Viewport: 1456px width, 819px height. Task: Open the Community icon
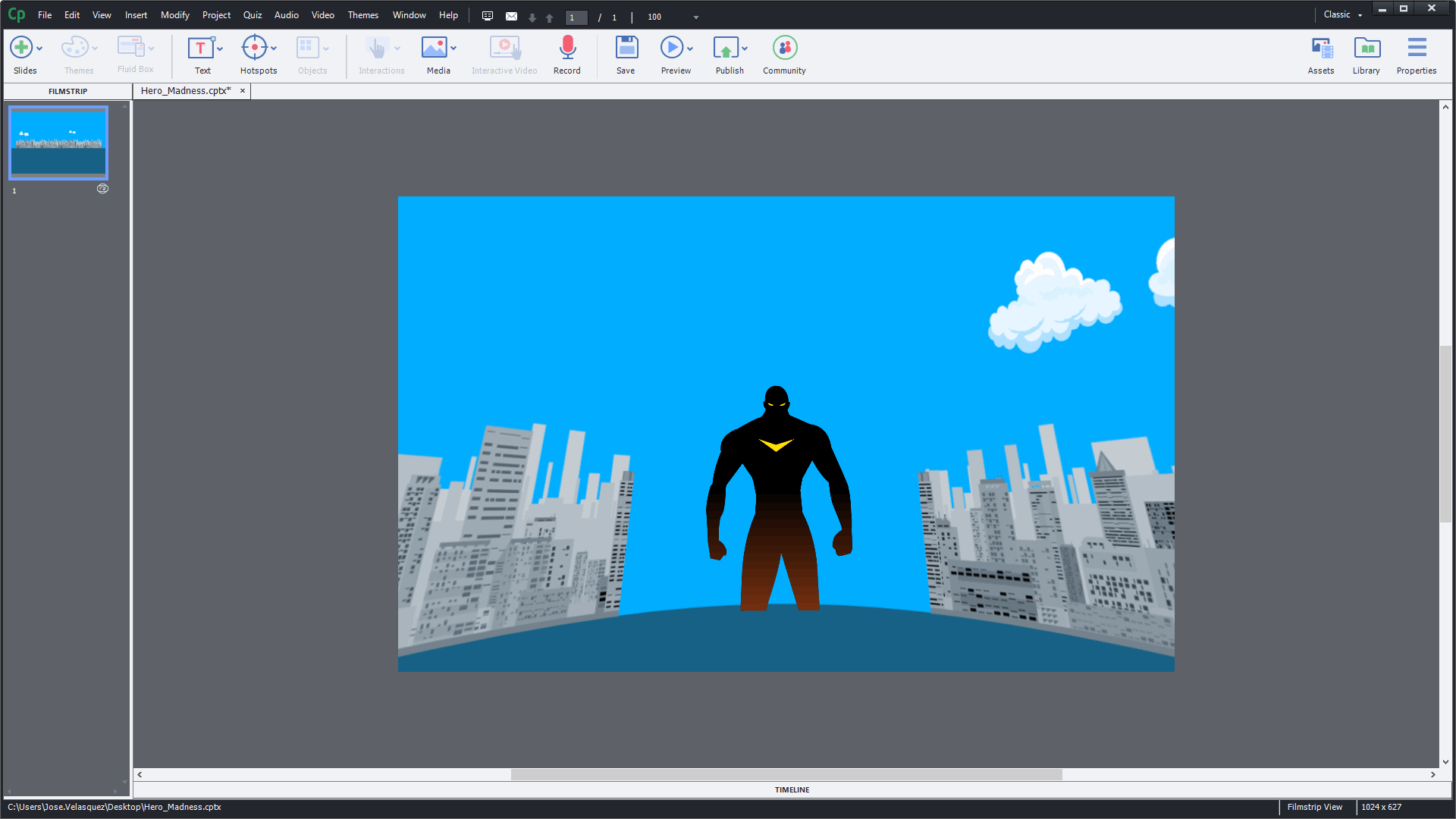click(x=784, y=48)
